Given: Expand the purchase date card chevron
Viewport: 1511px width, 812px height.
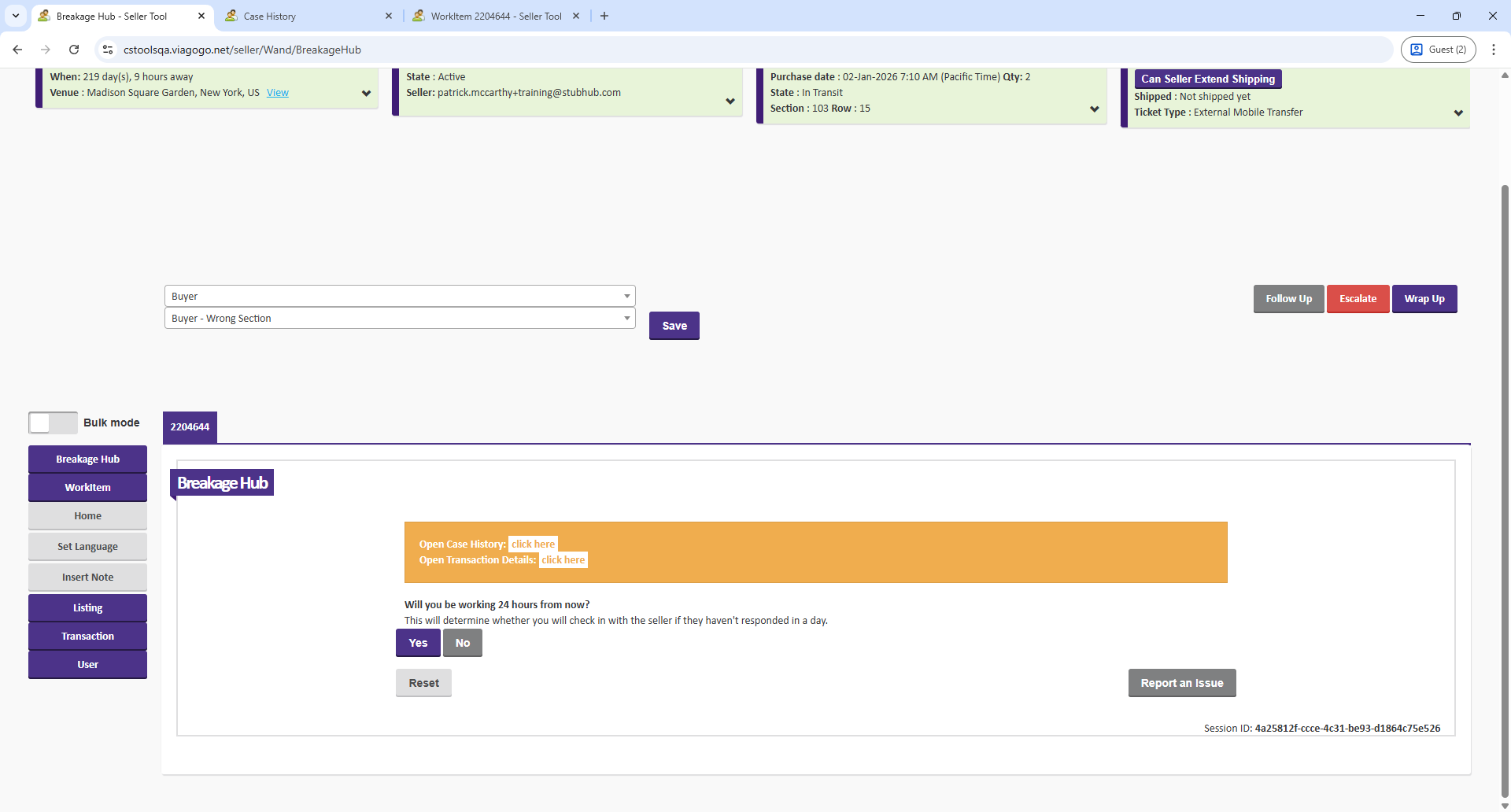Looking at the screenshot, I should click(x=1094, y=109).
